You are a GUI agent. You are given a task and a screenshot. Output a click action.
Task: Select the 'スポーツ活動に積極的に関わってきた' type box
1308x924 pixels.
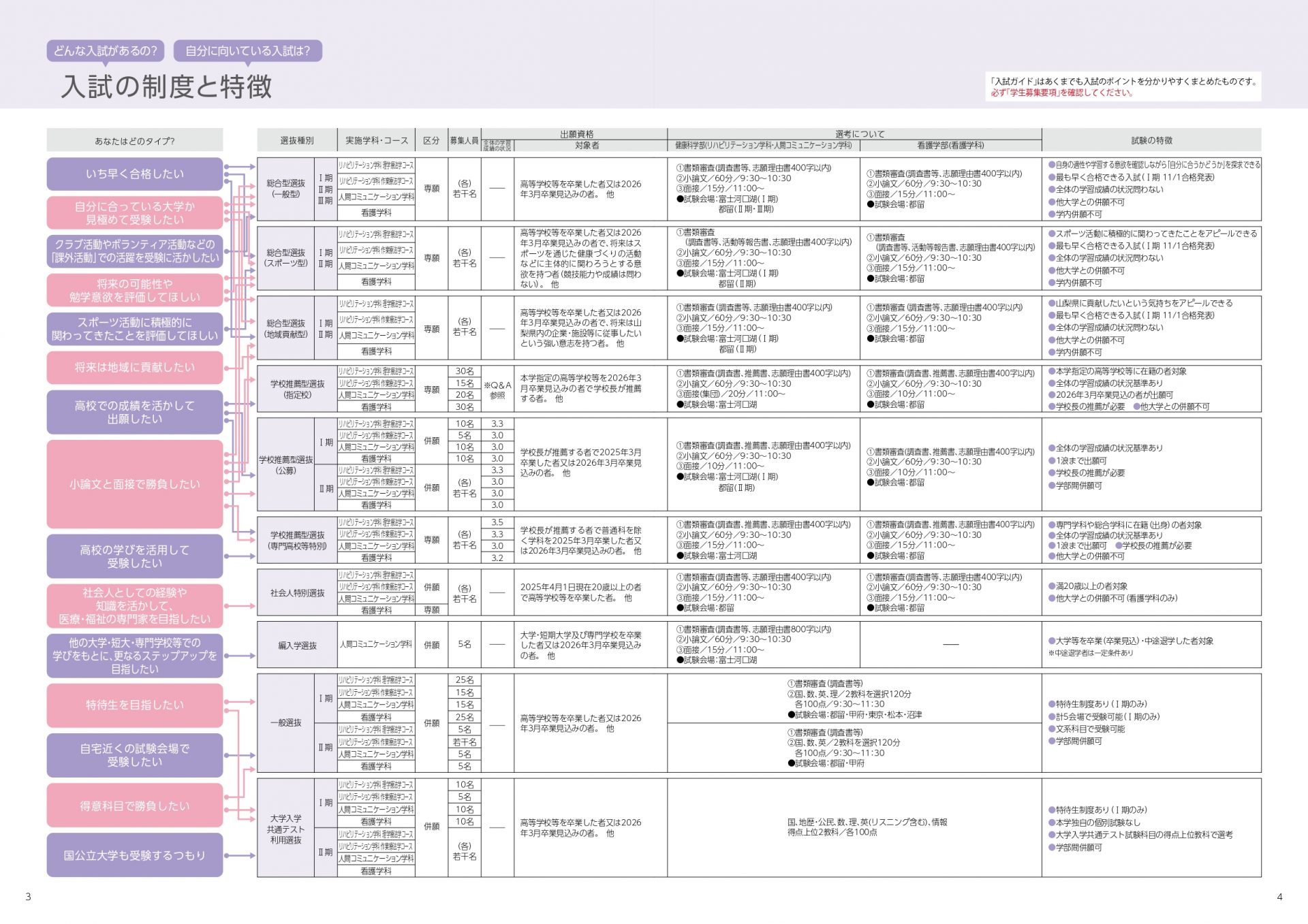click(135, 329)
